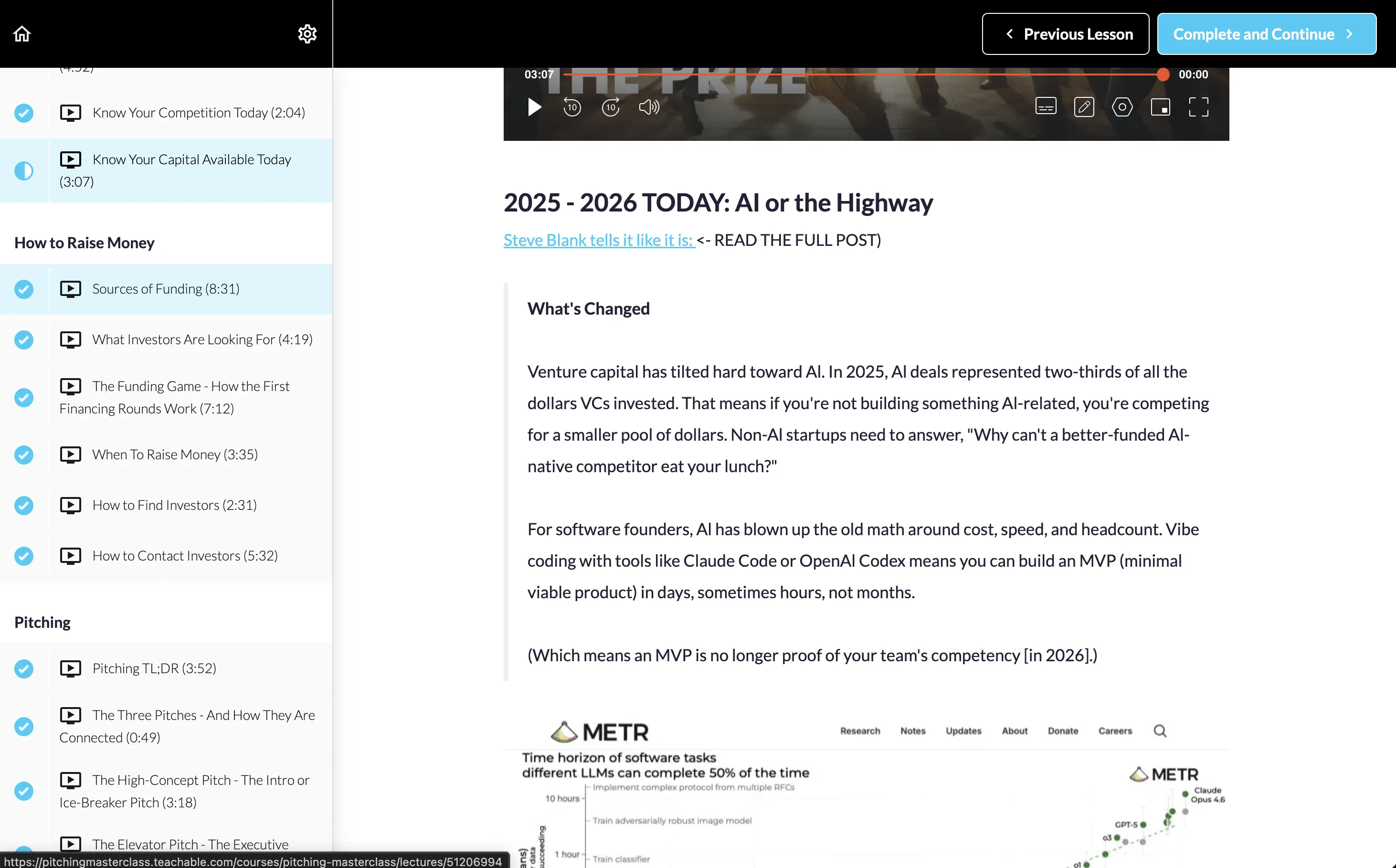Enter fullscreen video mode
This screenshot has width=1396, height=868.
tap(1199, 107)
